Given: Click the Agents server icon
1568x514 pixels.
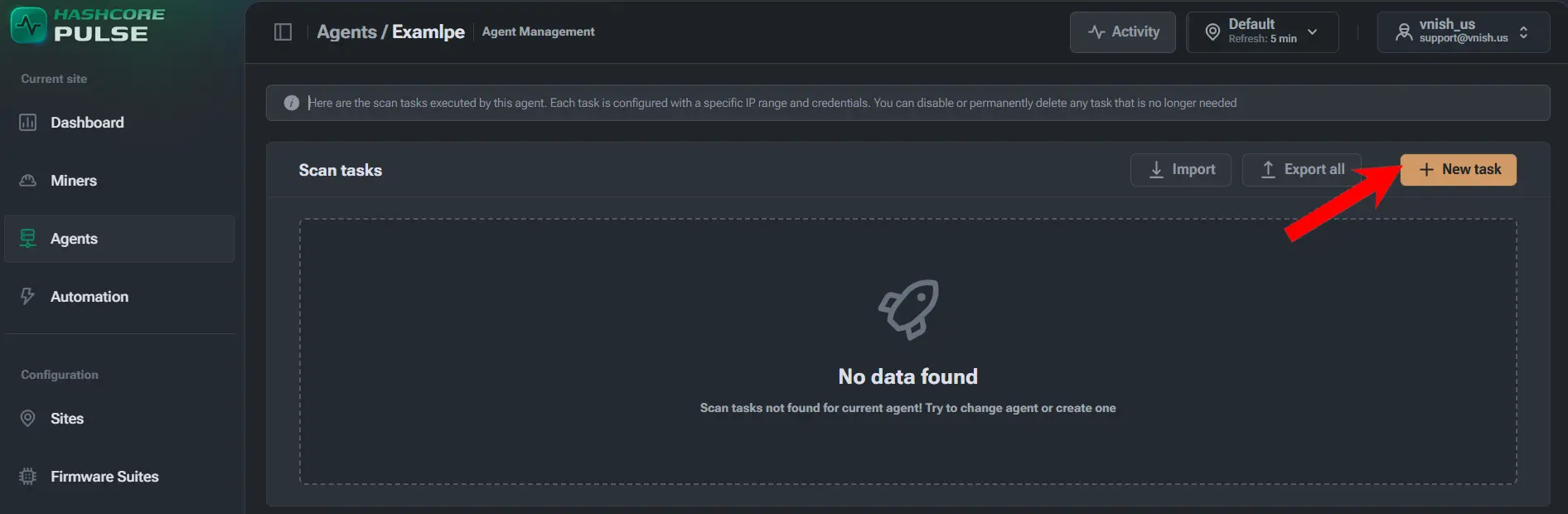Looking at the screenshot, I should click(x=28, y=239).
